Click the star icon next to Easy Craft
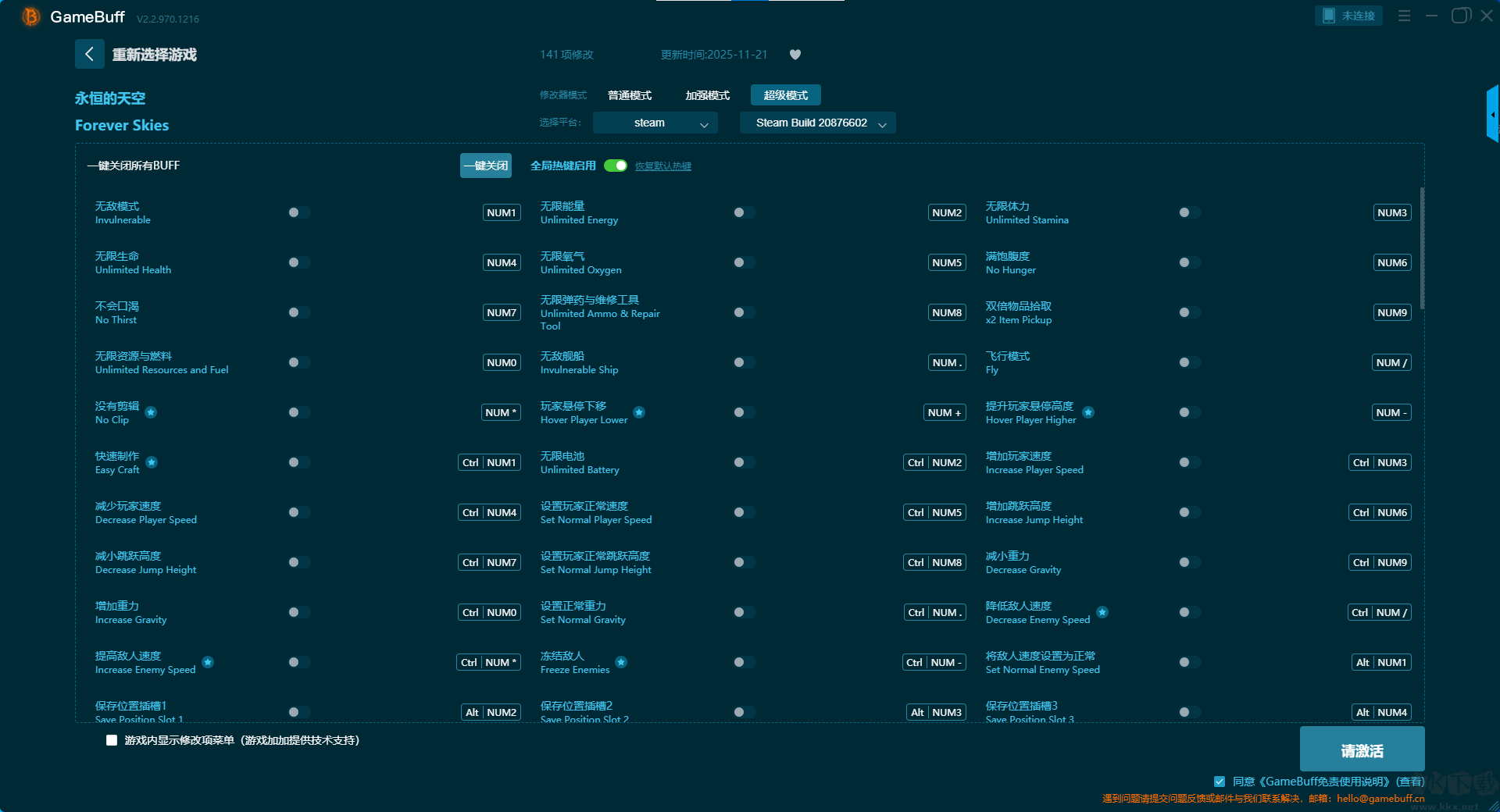Viewport: 1500px width, 812px height. click(152, 462)
